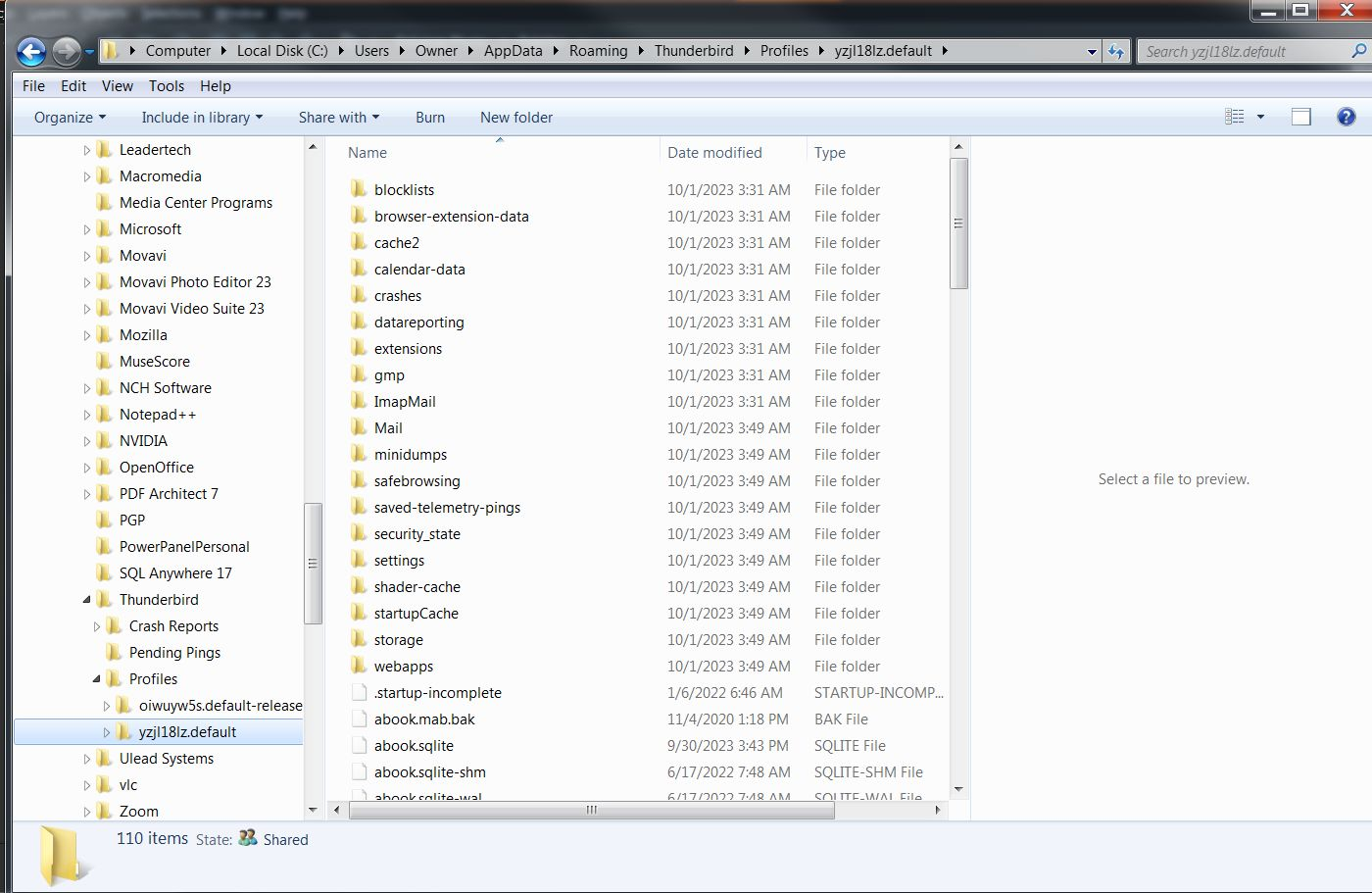Viewport: 1372px width, 893px height.
Task: Open the Include in library dropdown
Action: coord(201,117)
